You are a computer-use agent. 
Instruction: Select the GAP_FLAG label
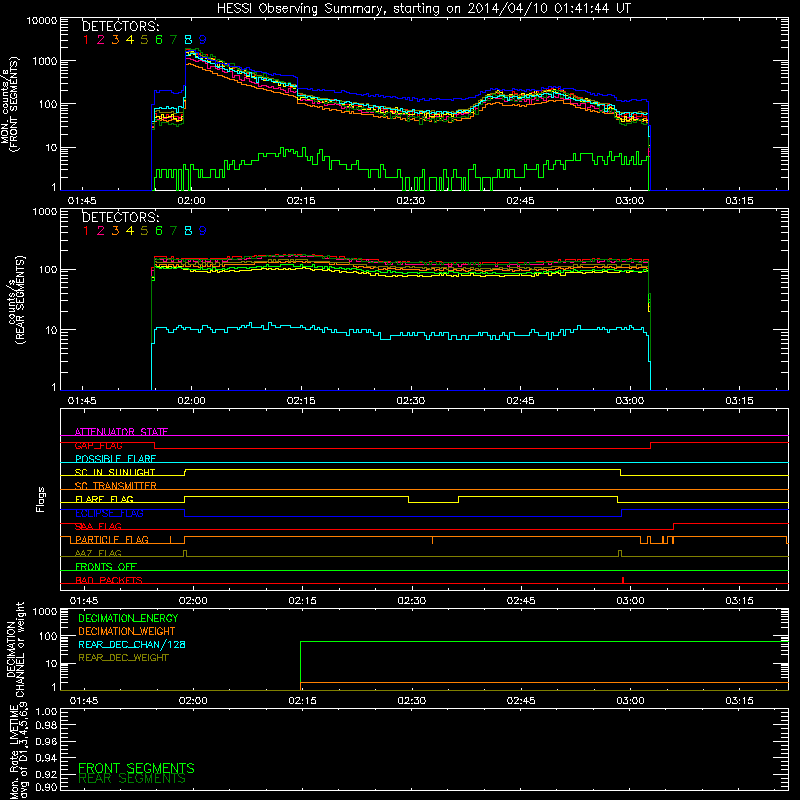click(x=98, y=445)
